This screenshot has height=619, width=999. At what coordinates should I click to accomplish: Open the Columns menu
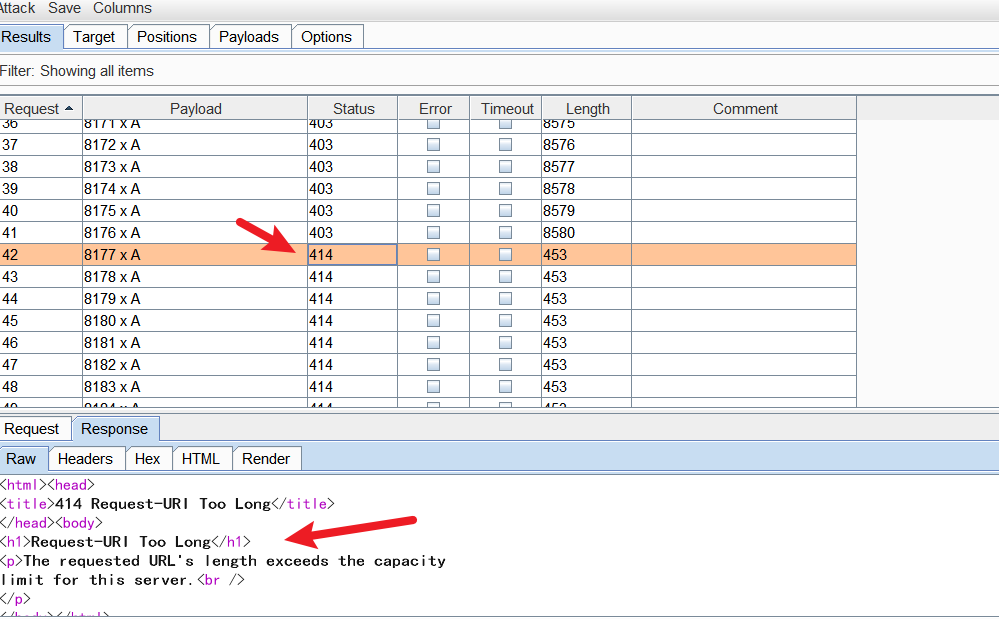coord(122,8)
